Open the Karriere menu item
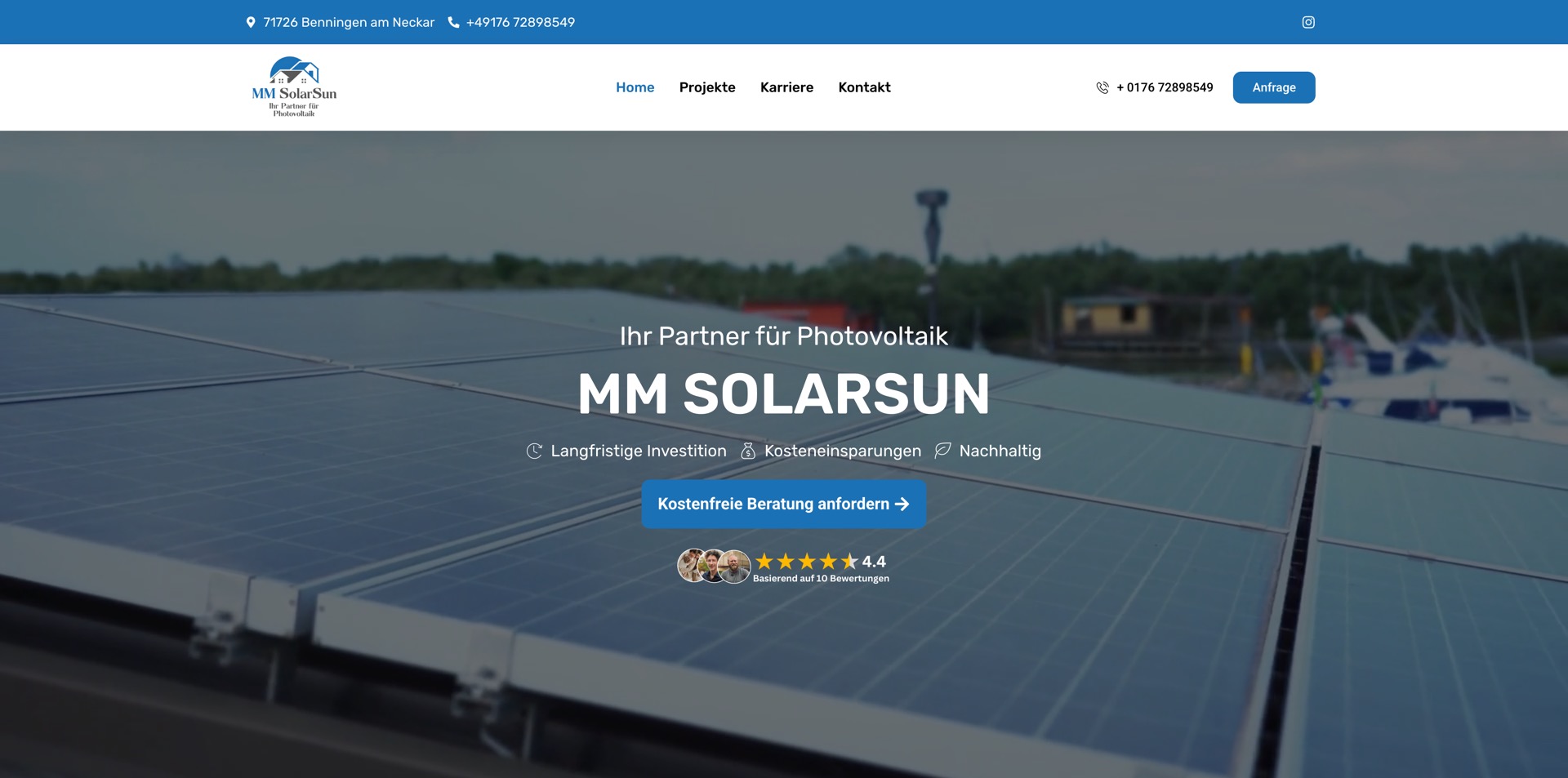1568x778 pixels. pyautogui.click(x=786, y=87)
